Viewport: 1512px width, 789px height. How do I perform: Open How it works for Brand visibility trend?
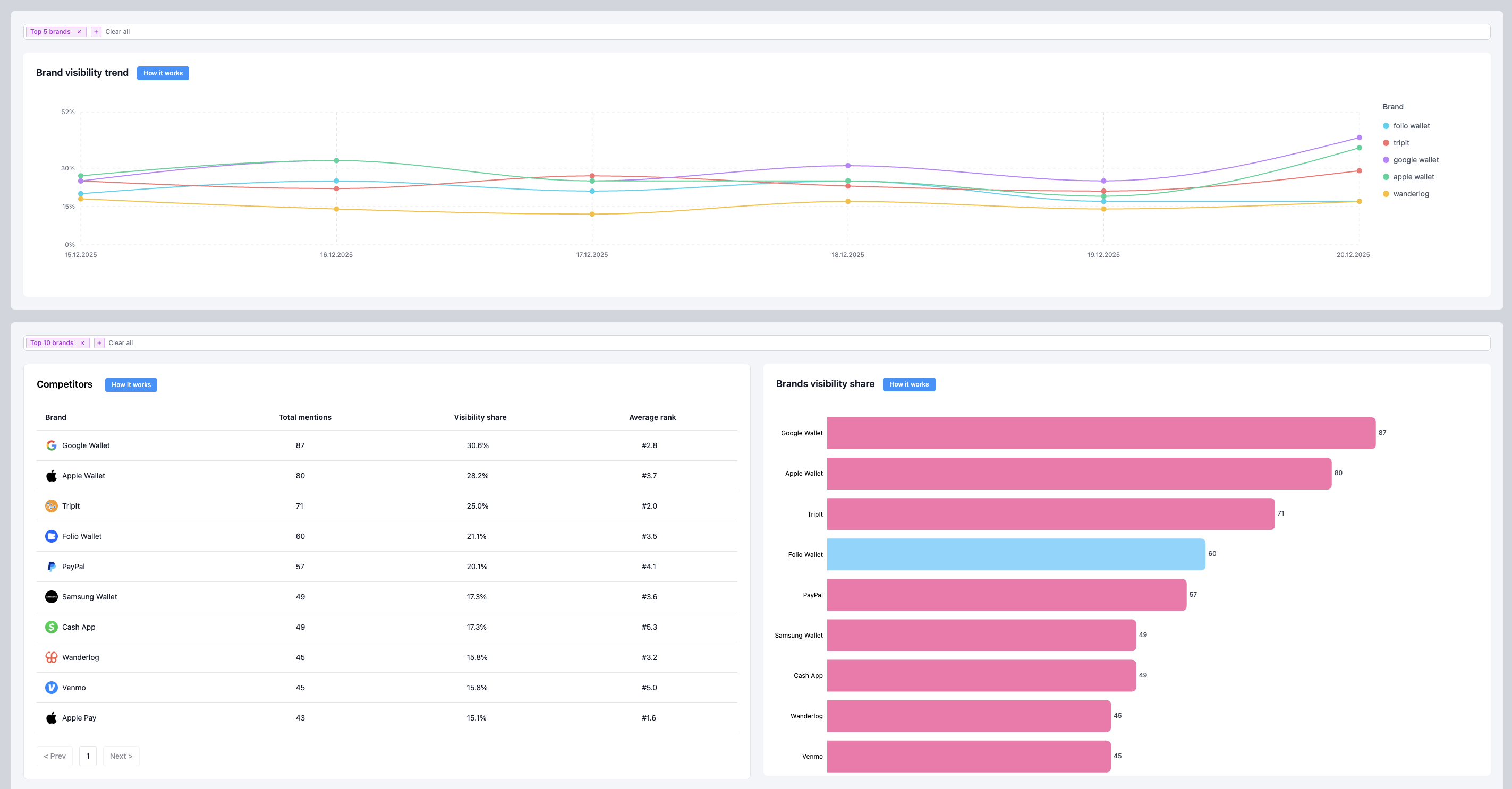click(x=163, y=73)
